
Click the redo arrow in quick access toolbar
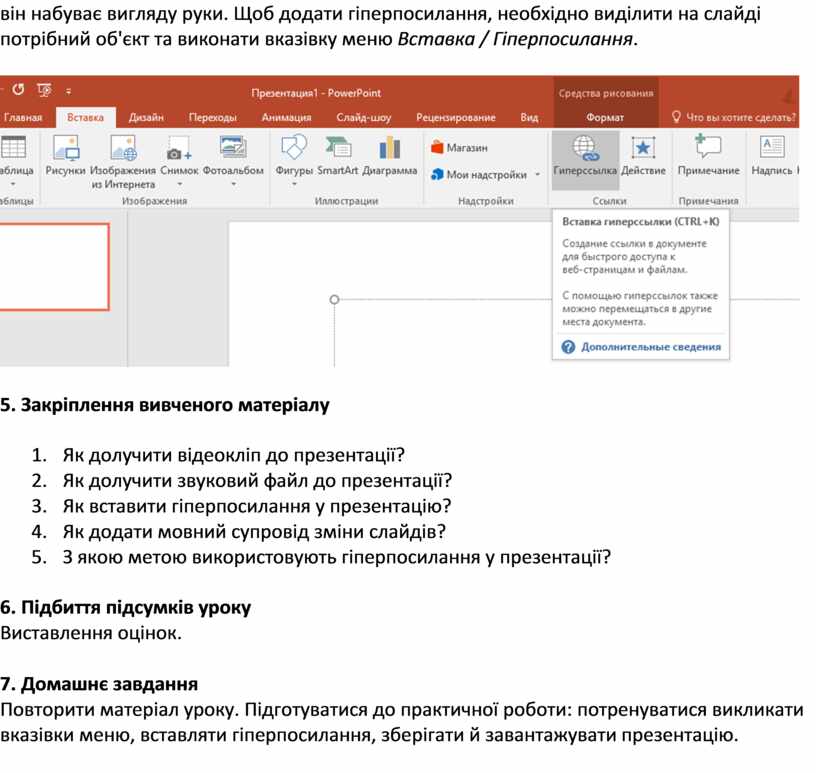(18, 90)
